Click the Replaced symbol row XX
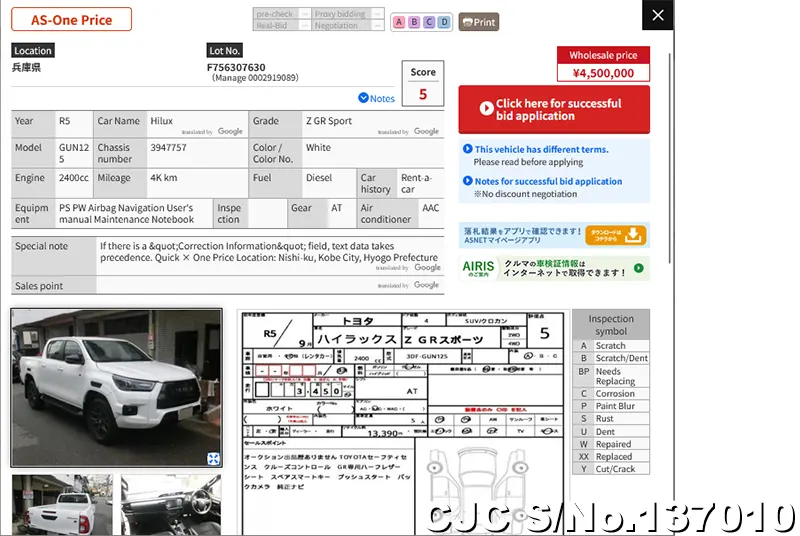The image size is (800, 536). [x=611, y=456]
